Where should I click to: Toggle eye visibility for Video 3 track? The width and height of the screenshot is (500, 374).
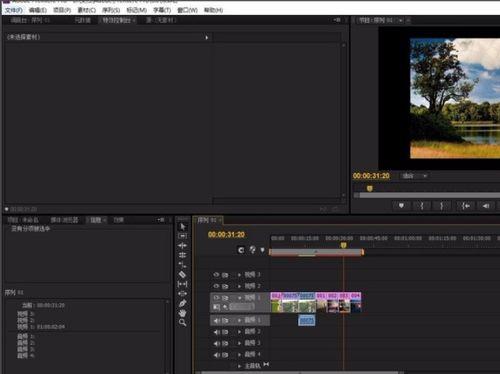click(216, 275)
